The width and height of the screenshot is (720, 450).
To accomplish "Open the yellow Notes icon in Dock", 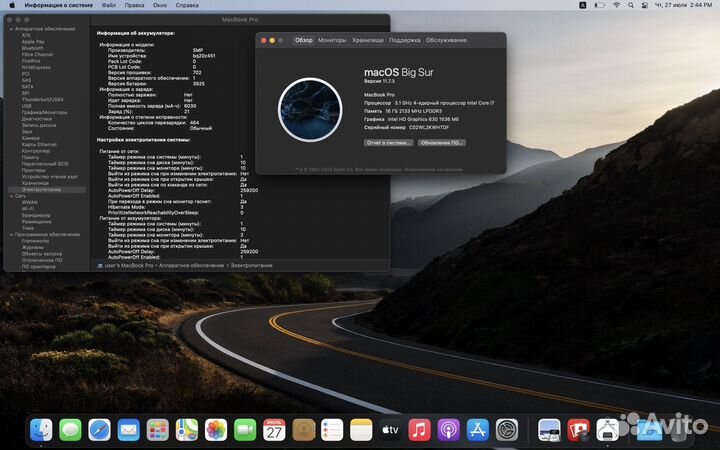I will pos(361,430).
